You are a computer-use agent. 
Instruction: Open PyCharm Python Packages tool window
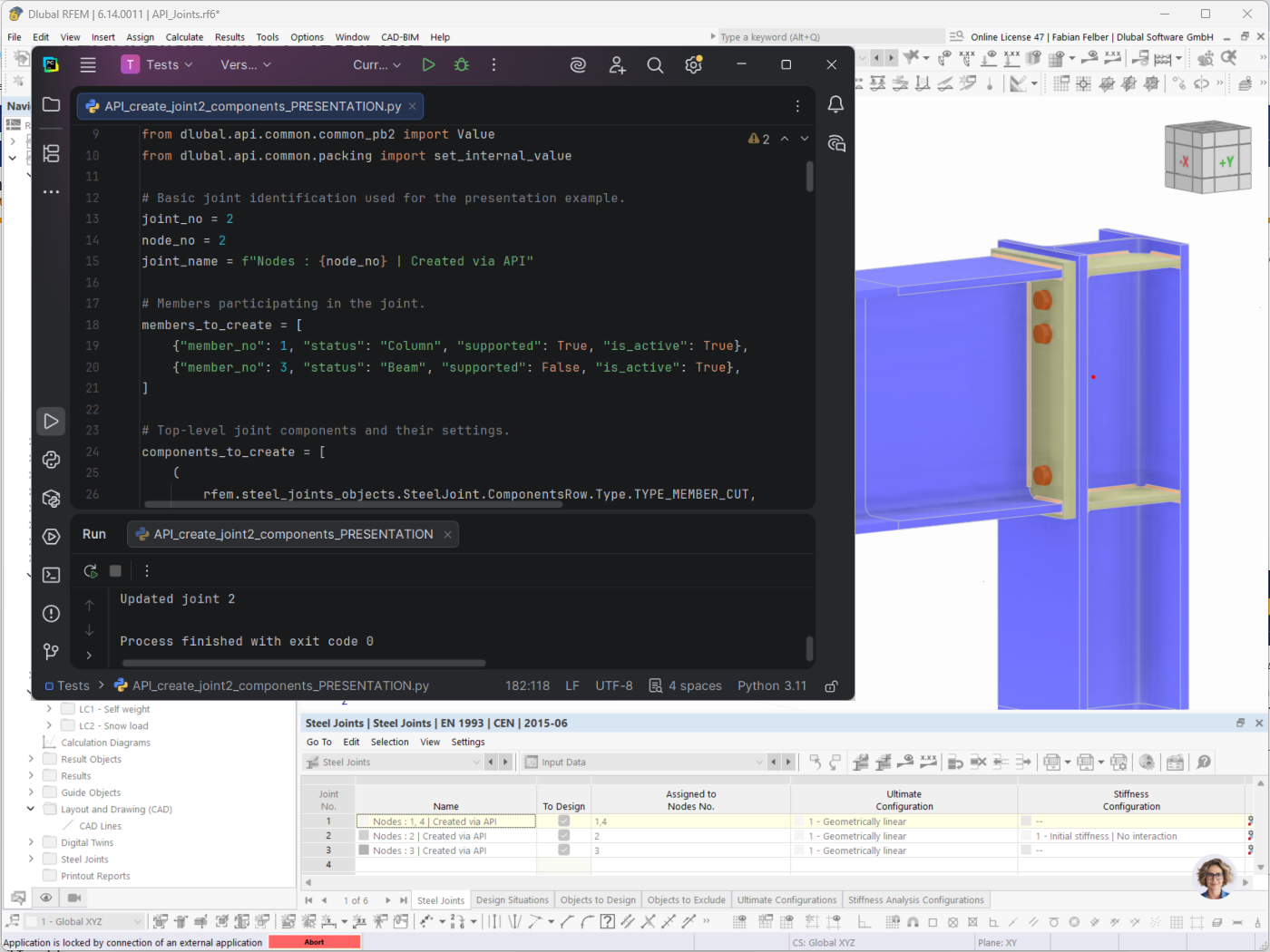(x=52, y=499)
